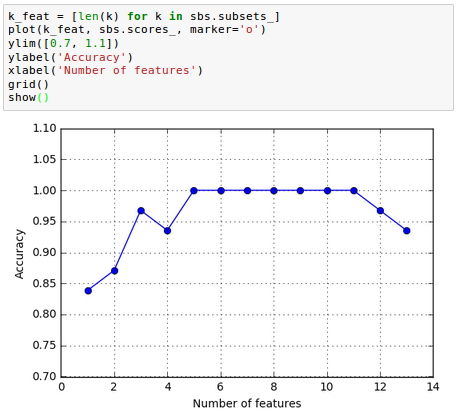The width and height of the screenshot is (461, 419).
Task: Click the data point at 12 features
Action: point(380,211)
